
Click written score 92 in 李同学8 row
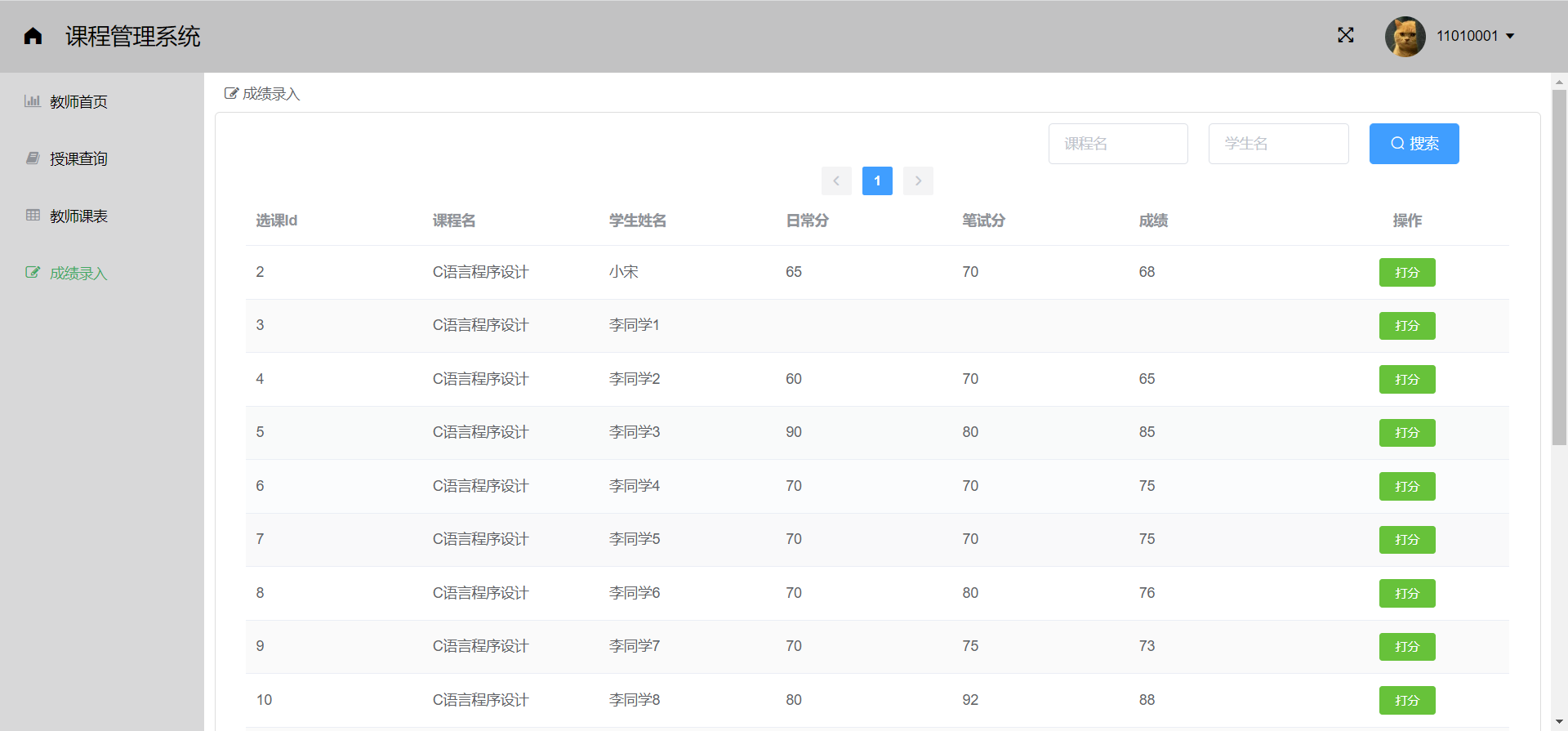click(970, 700)
